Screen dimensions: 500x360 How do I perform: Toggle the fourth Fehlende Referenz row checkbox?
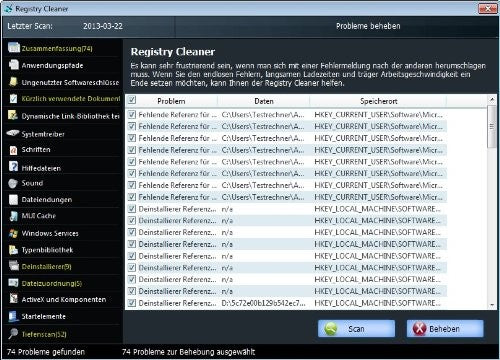[132, 150]
